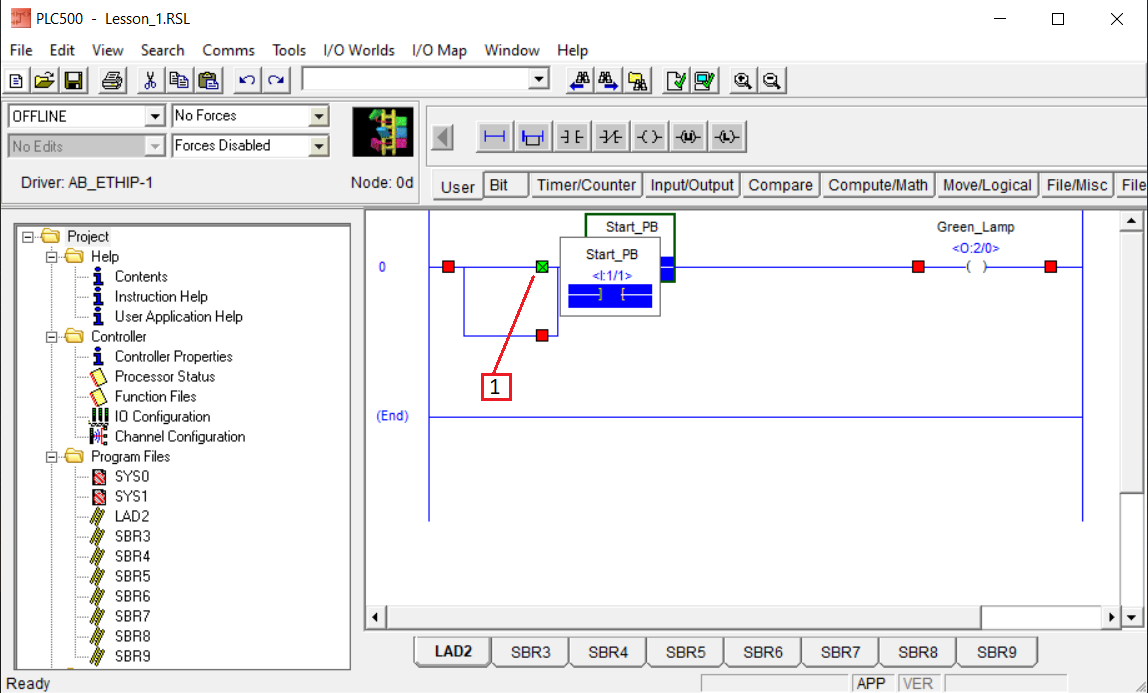Insert a new rung instruction
This screenshot has width=1148, height=693.
click(494, 137)
